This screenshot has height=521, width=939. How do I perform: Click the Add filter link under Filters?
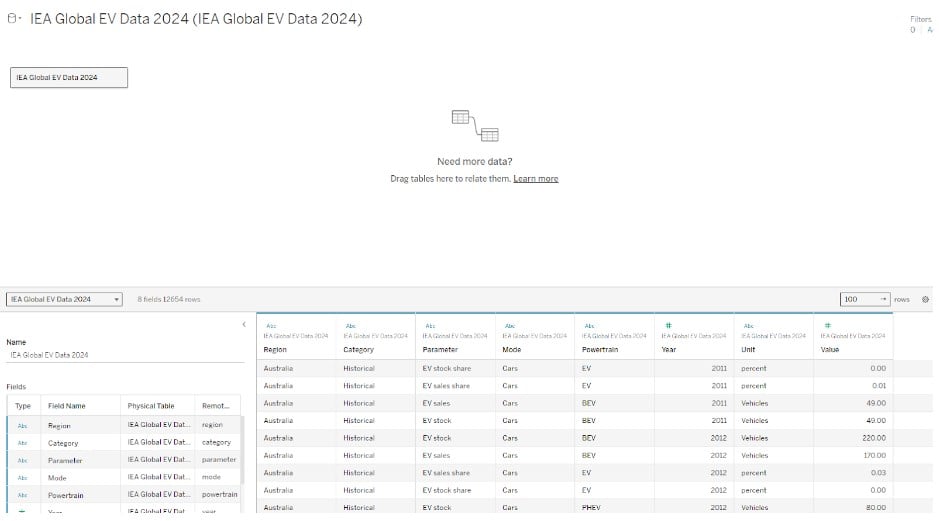[x=929, y=29]
